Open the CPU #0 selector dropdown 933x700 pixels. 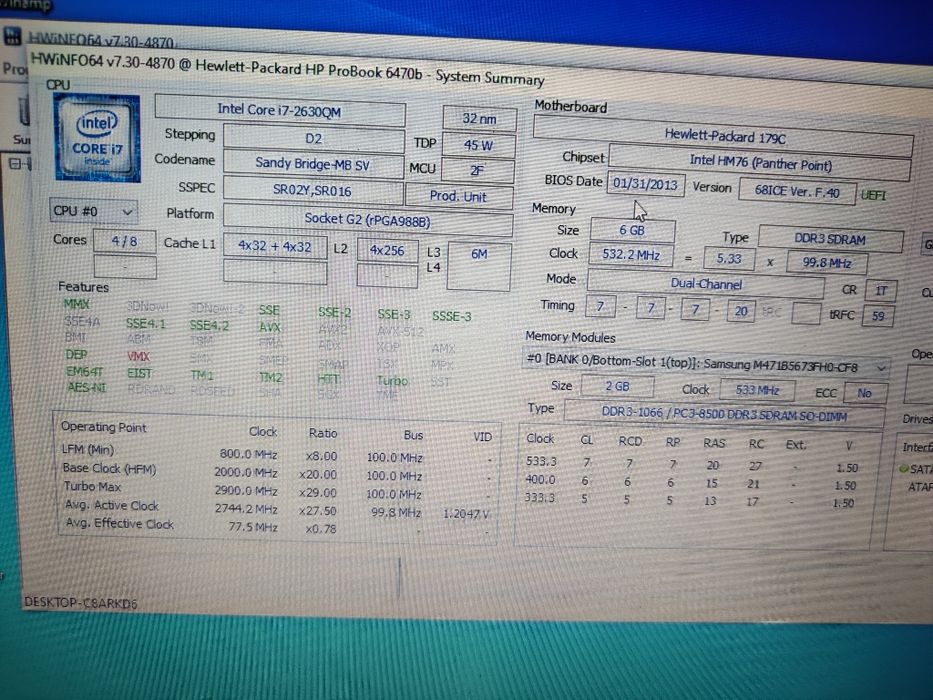pyautogui.click(x=93, y=211)
